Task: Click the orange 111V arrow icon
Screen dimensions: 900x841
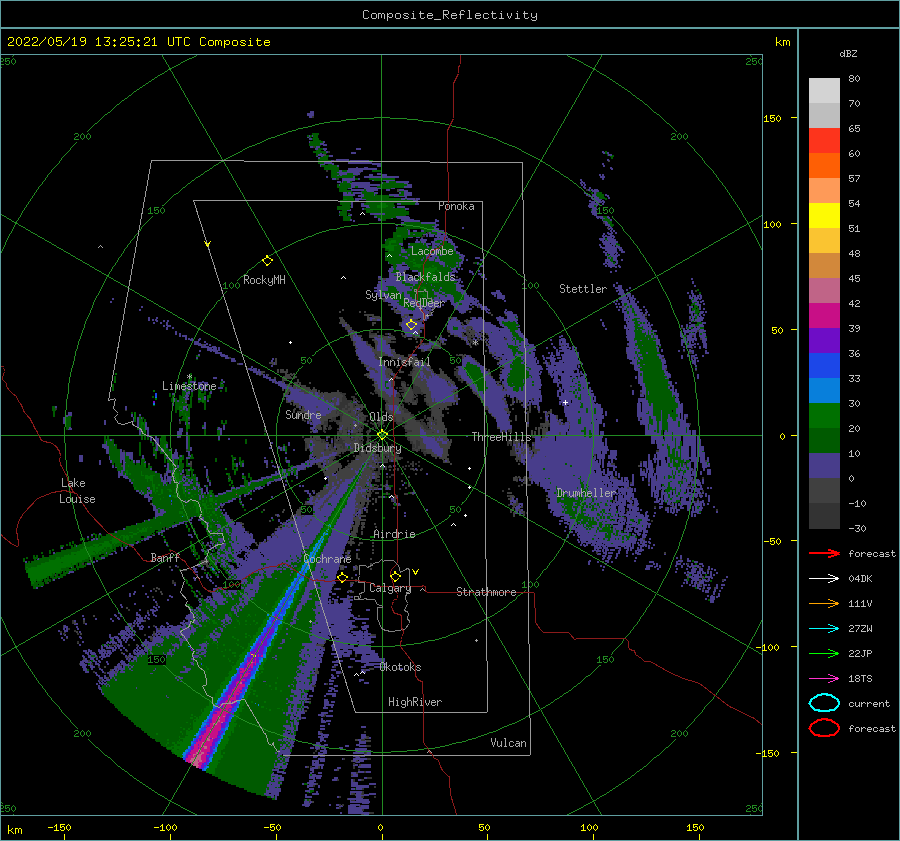Action: (824, 603)
